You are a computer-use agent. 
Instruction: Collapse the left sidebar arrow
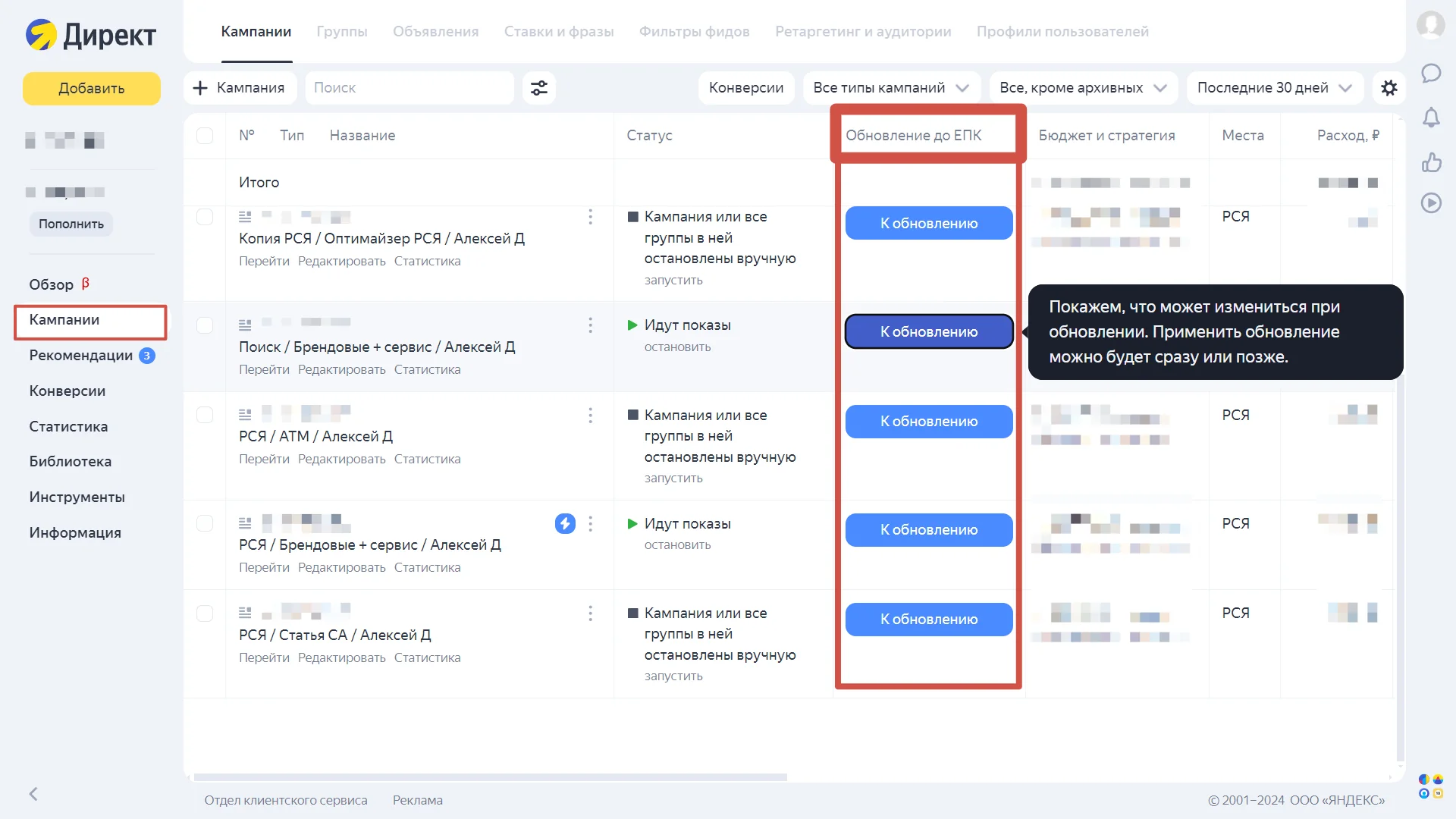33,794
